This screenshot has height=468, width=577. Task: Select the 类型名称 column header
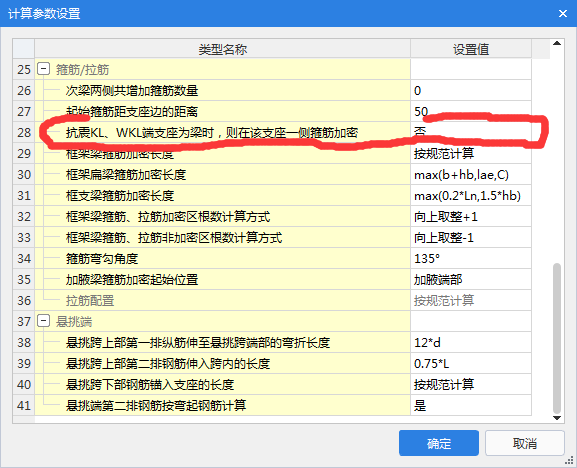click(x=223, y=49)
